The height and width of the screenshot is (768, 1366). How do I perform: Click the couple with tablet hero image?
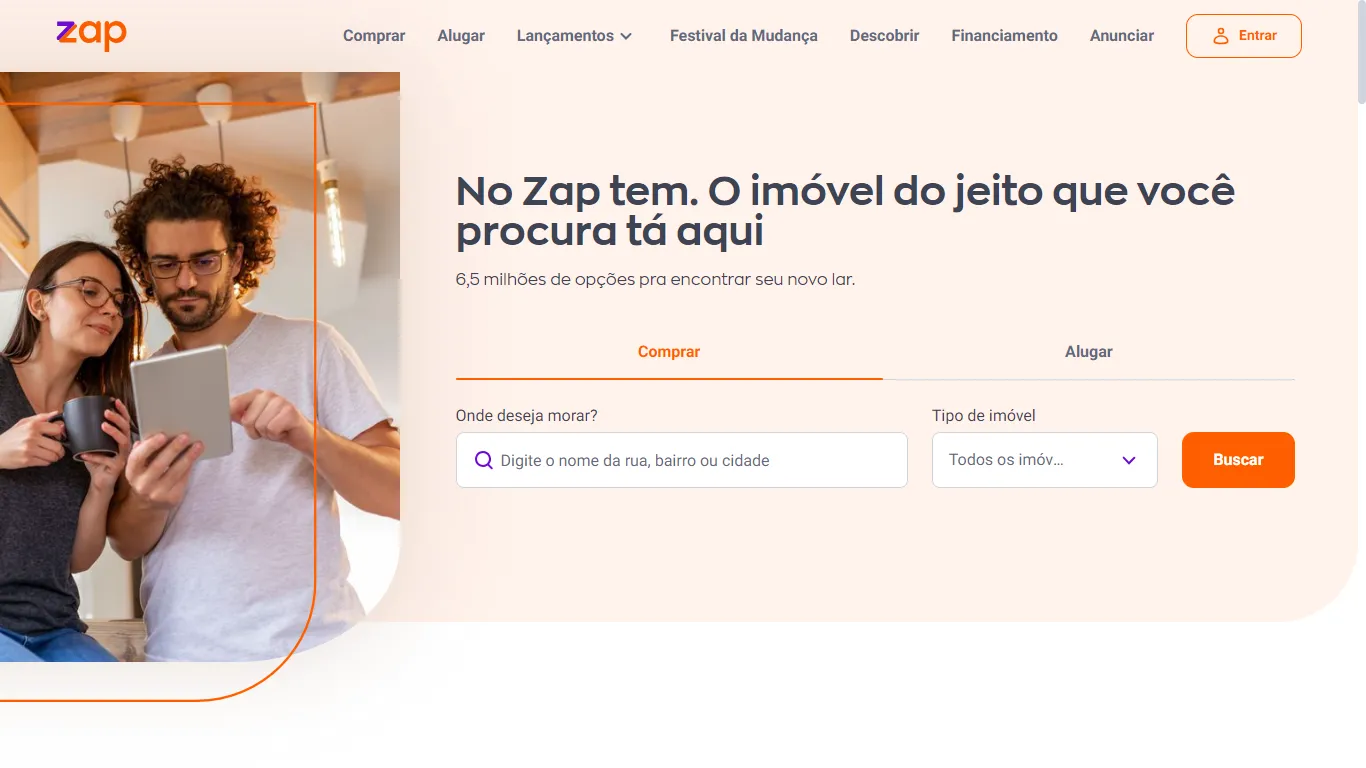click(x=199, y=367)
